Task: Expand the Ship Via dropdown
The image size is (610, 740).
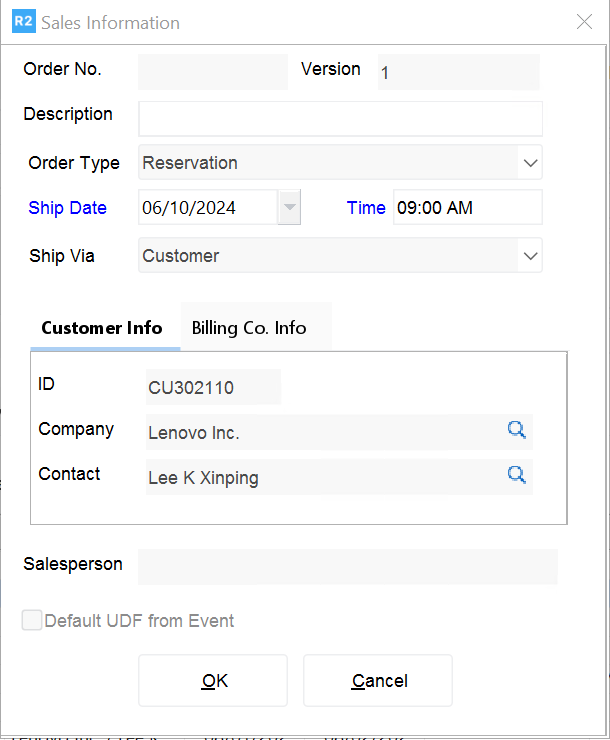Action: 530,256
